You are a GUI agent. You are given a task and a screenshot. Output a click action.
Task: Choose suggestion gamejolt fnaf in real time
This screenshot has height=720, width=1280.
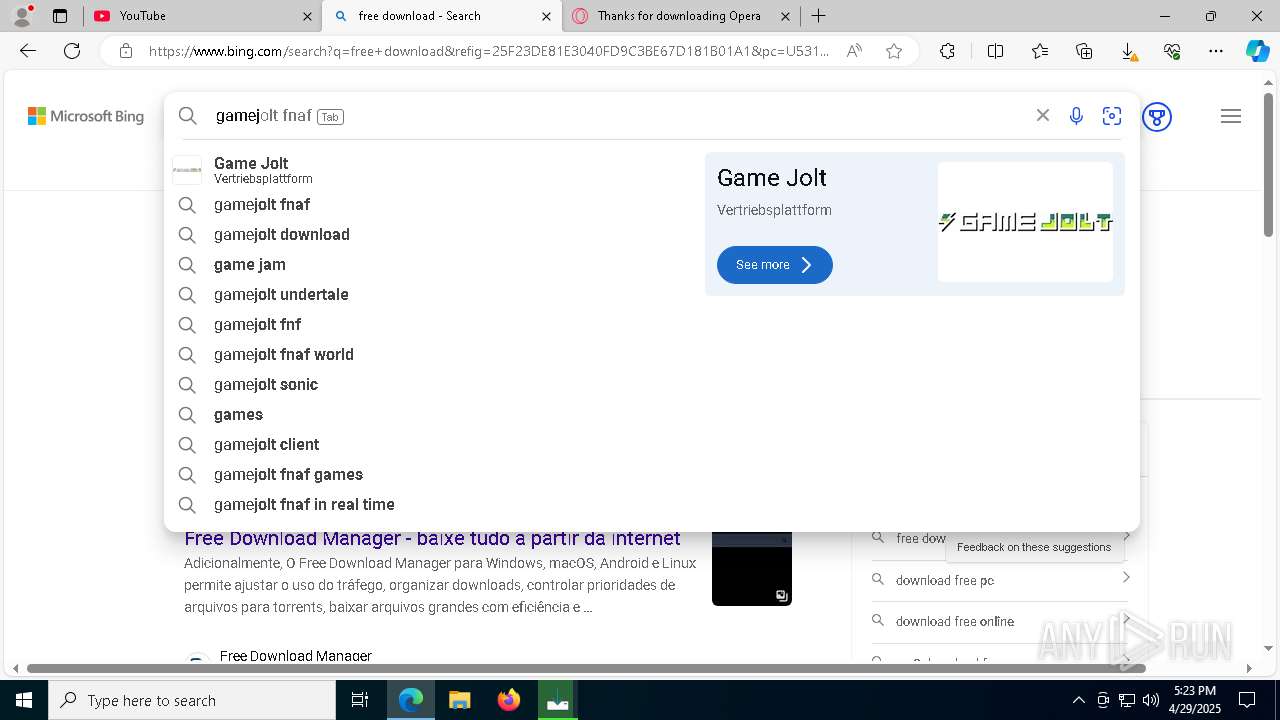coord(430,504)
